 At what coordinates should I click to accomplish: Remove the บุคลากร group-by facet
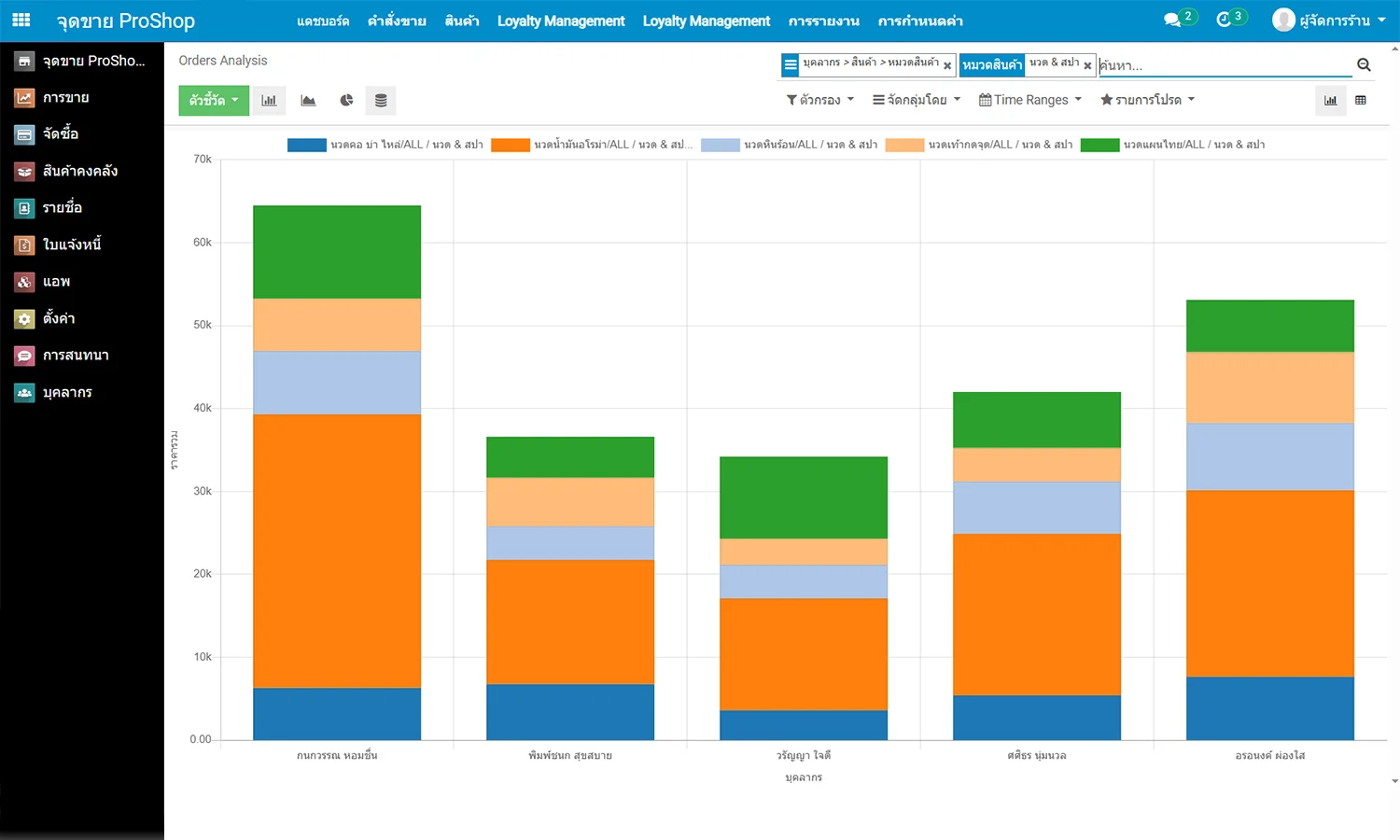(947, 66)
